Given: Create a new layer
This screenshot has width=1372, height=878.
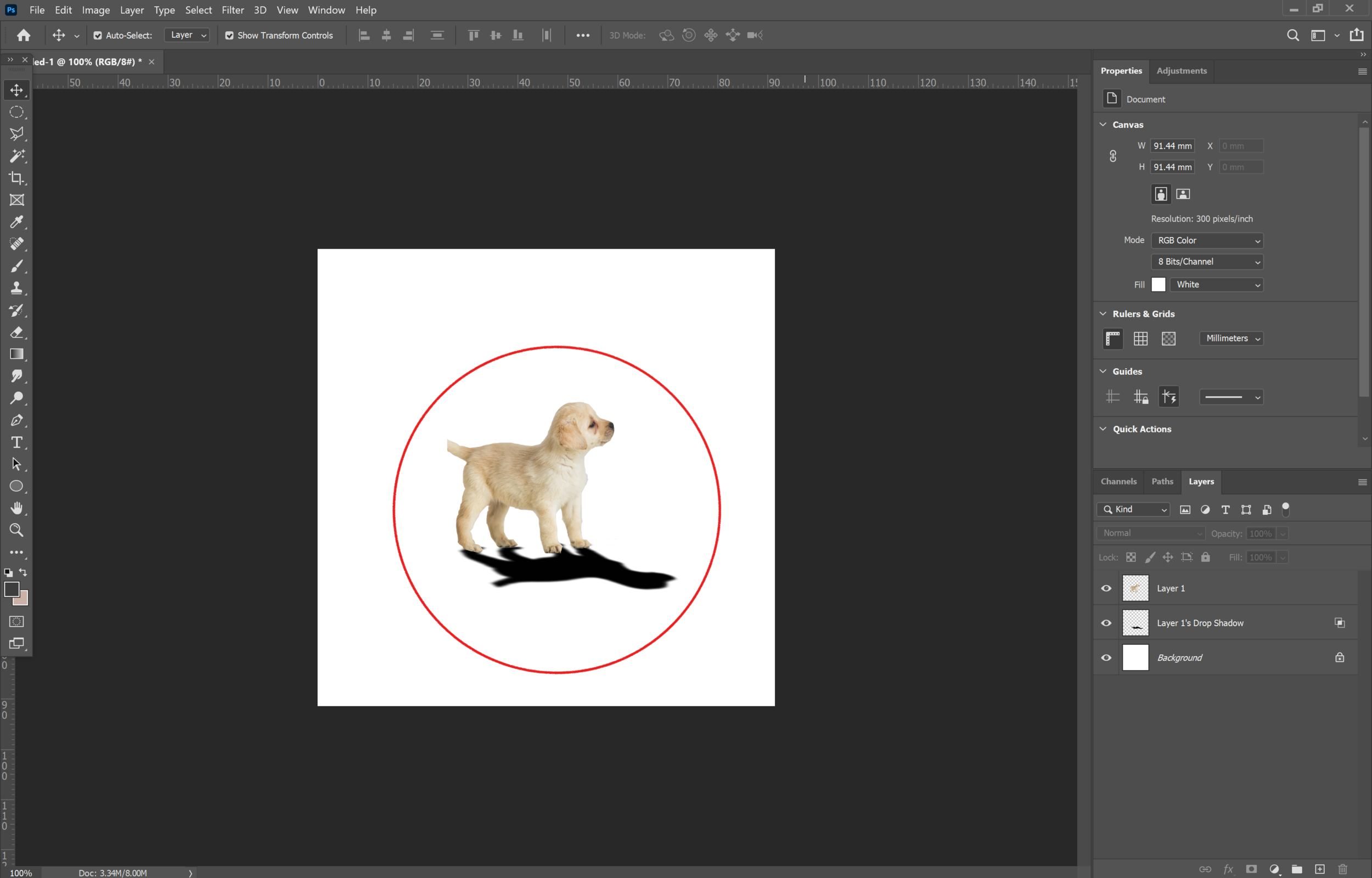Looking at the screenshot, I should coord(1319,869).
